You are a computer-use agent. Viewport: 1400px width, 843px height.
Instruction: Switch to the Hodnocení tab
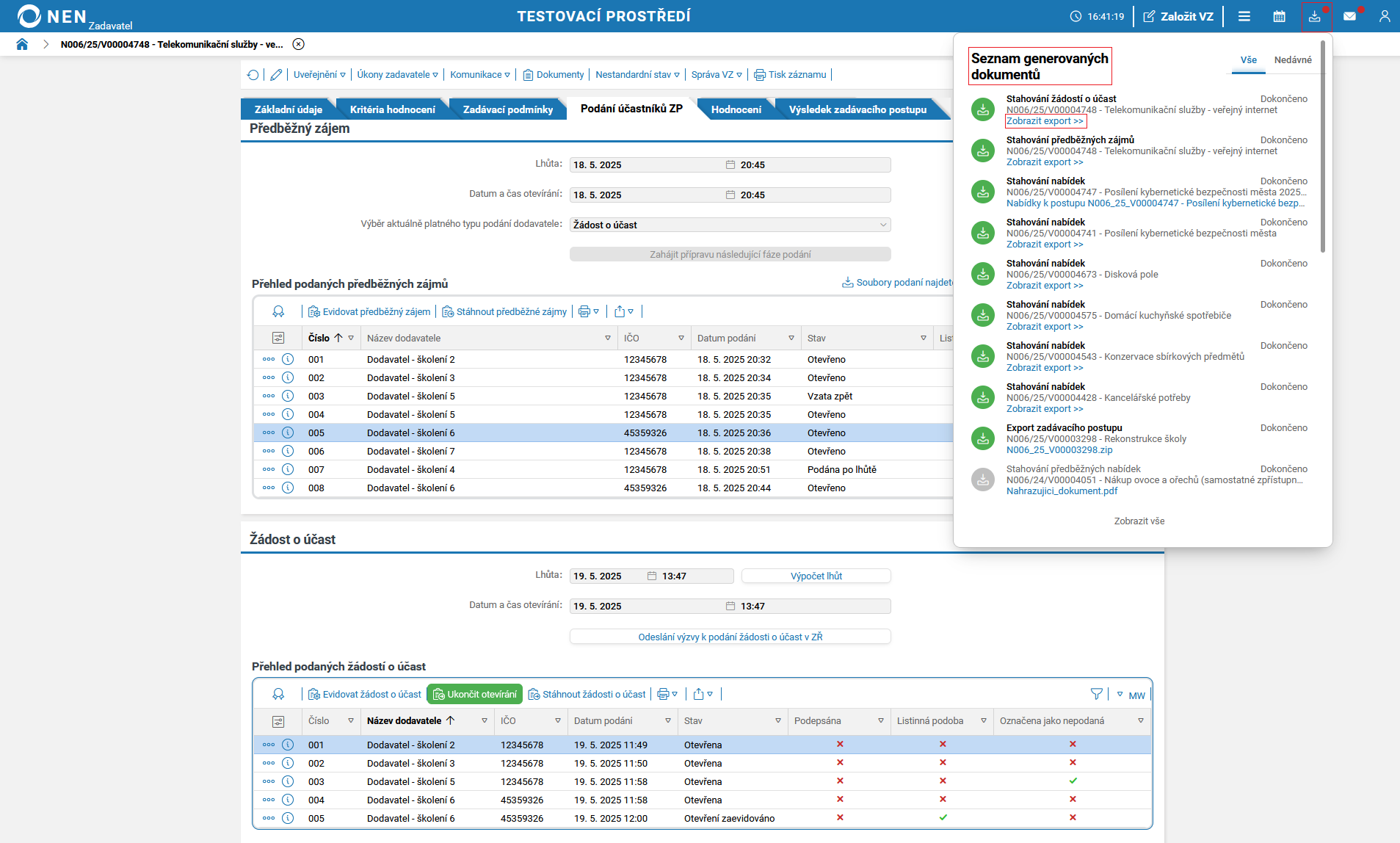click(736, 109)
